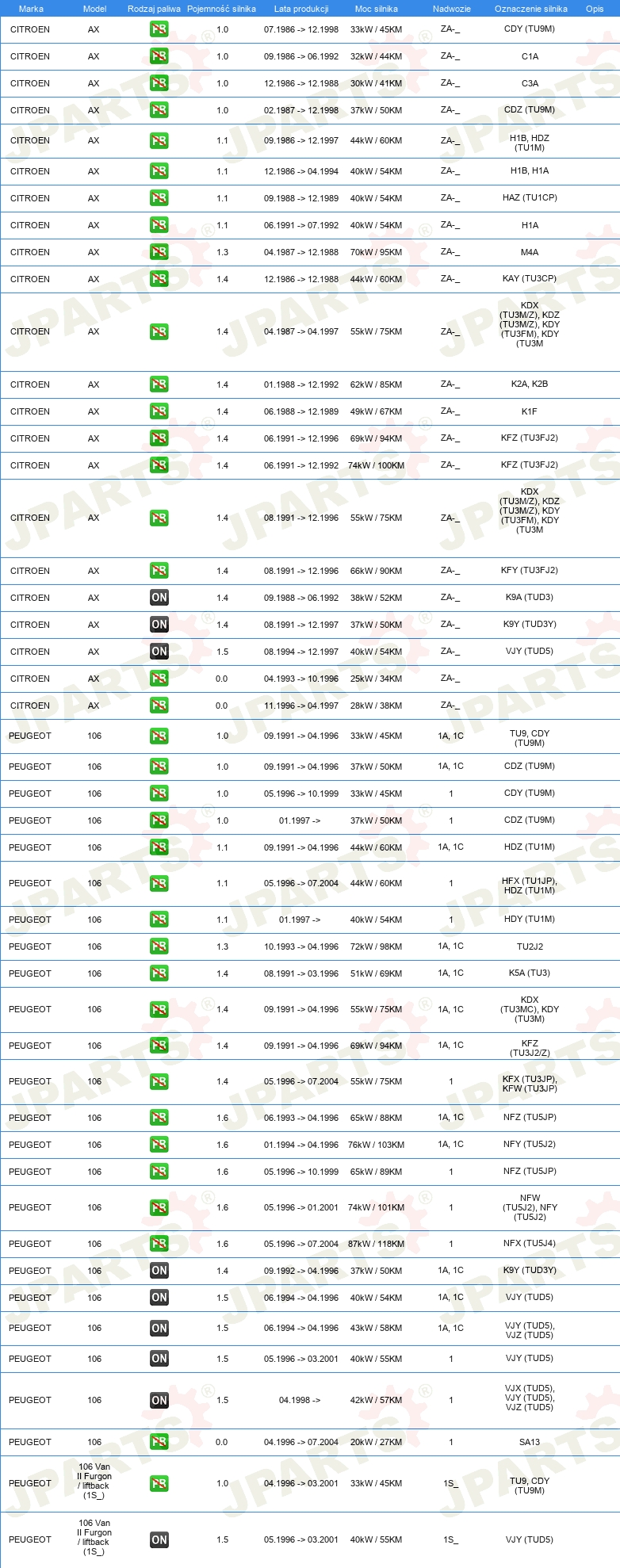Click the petrol icon in the KFX (TU3JP) row
The width and height of the screenshot is (620, 1568).
coord(159,1082)
